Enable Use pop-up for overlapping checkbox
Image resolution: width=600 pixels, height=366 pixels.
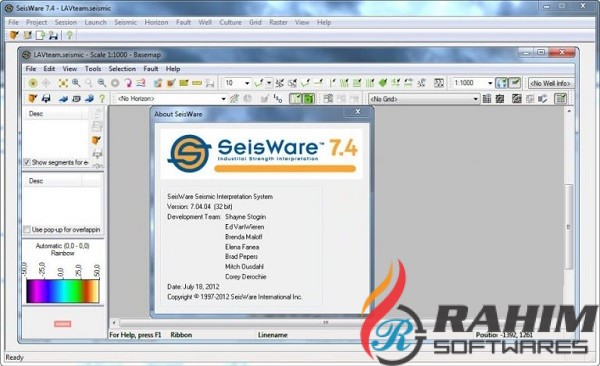26,230
